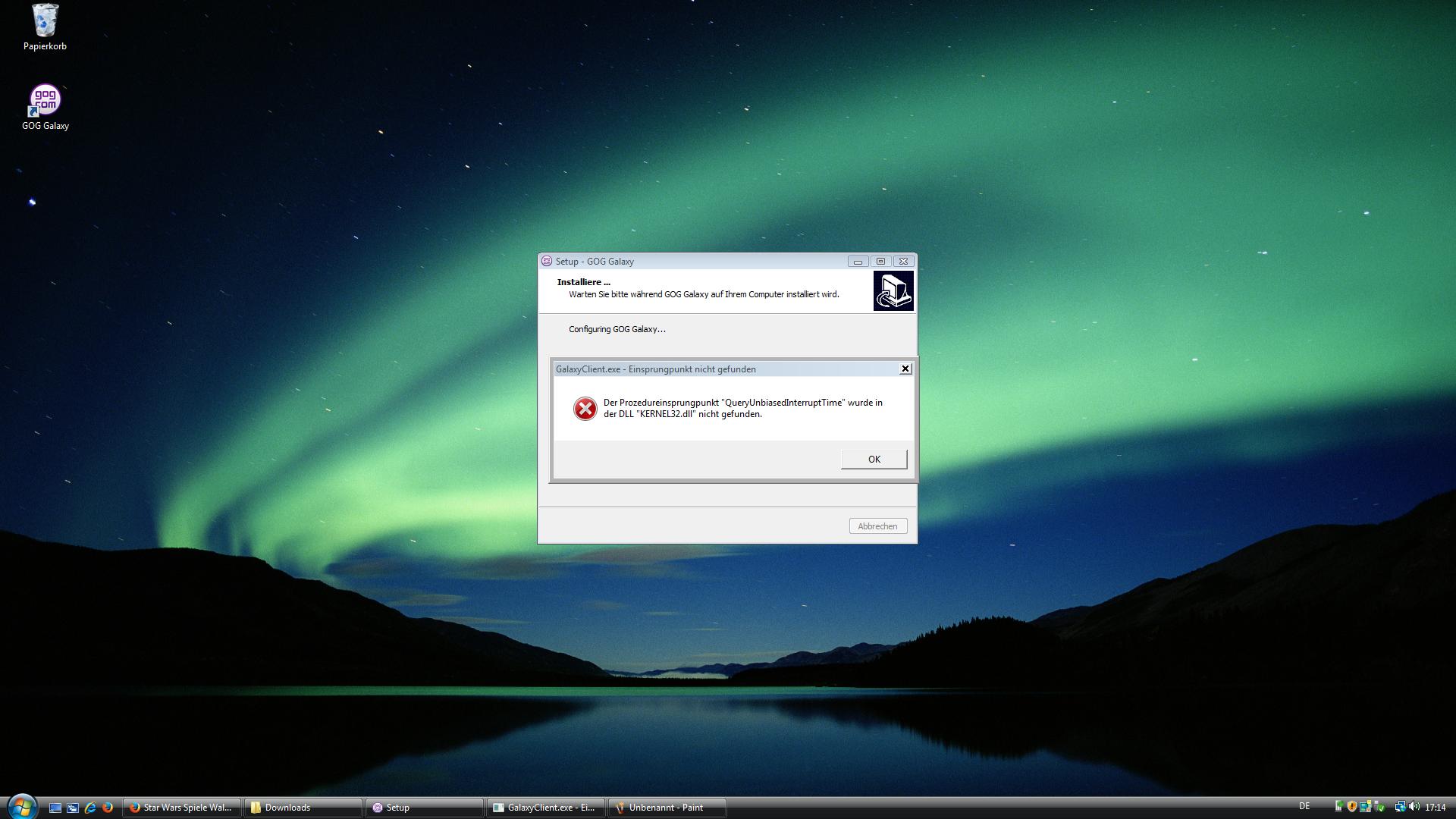
Task: Click the Abbrechen button in the setup window
Action: point(877,526)
